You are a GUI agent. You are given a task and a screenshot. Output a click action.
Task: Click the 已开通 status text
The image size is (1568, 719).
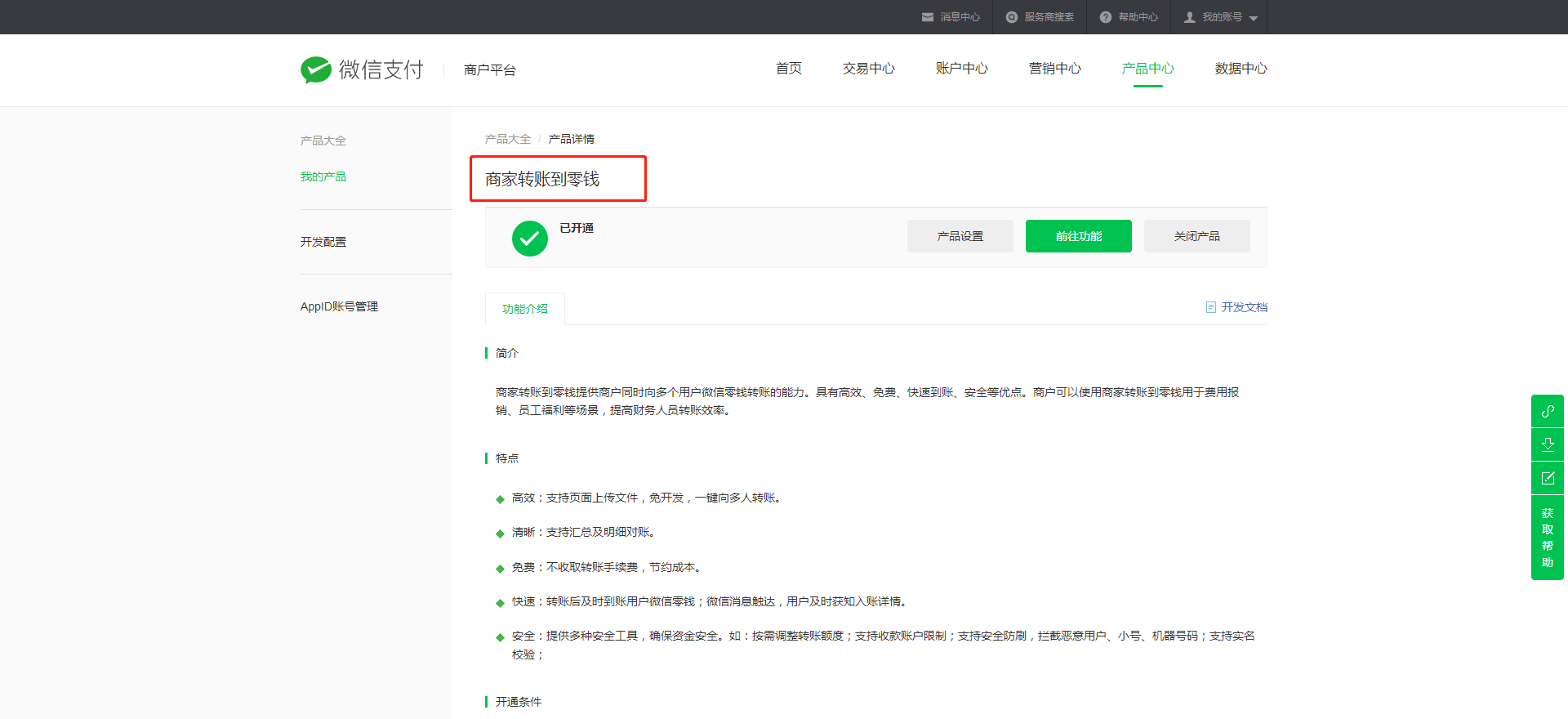pos(577,228)
